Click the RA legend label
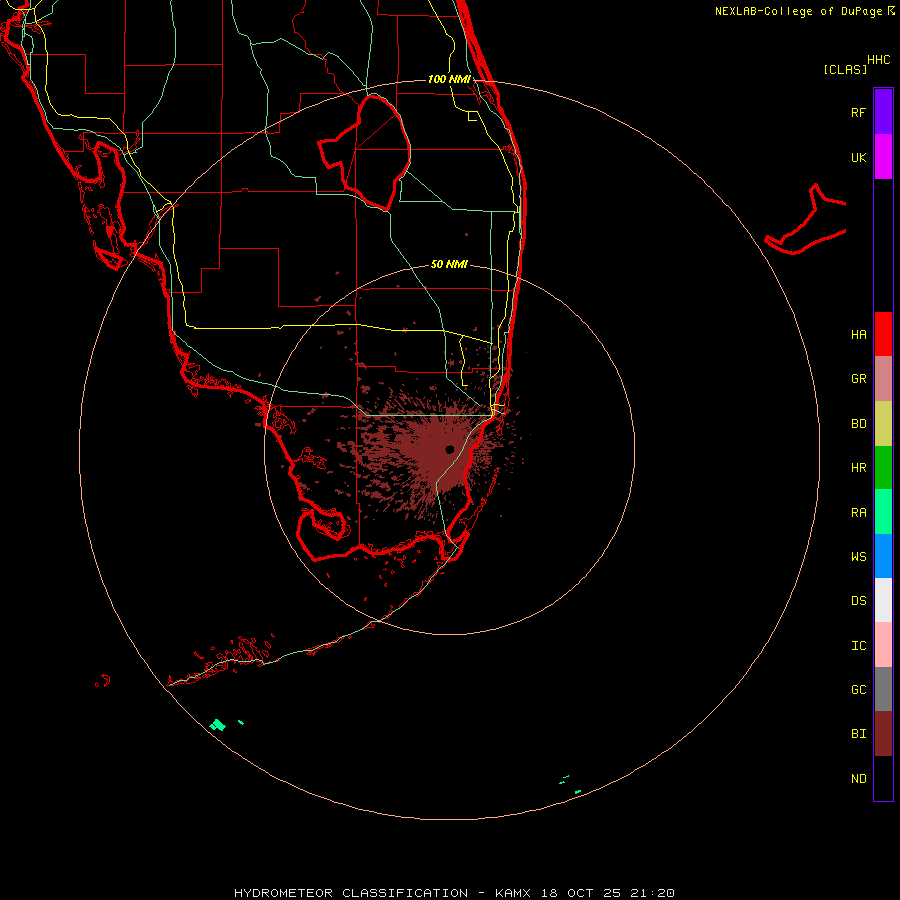900x900 pixels. click(x=858, y=513)
